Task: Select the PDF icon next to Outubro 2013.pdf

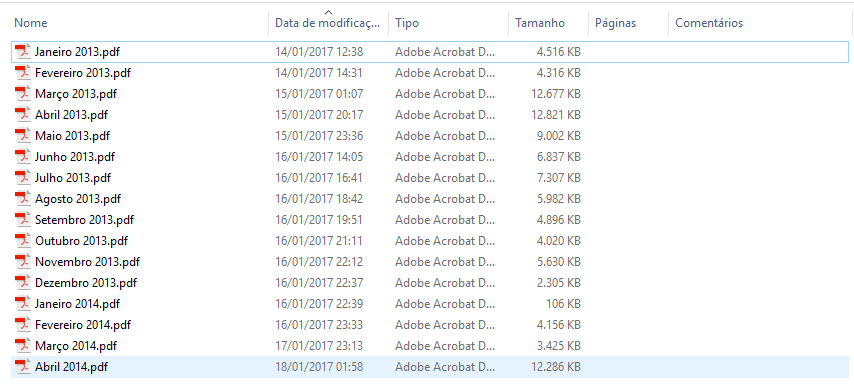Action: tap(22, 241)
